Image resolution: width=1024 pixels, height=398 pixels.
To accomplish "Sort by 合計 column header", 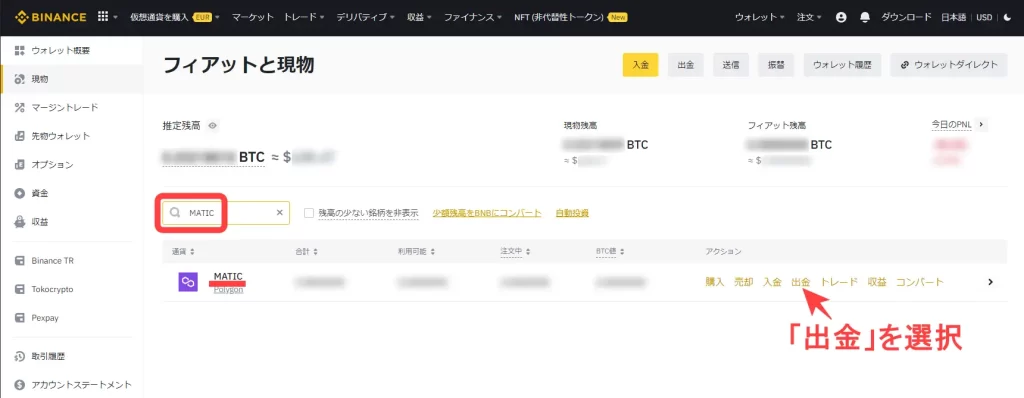I will coord(306,251).
